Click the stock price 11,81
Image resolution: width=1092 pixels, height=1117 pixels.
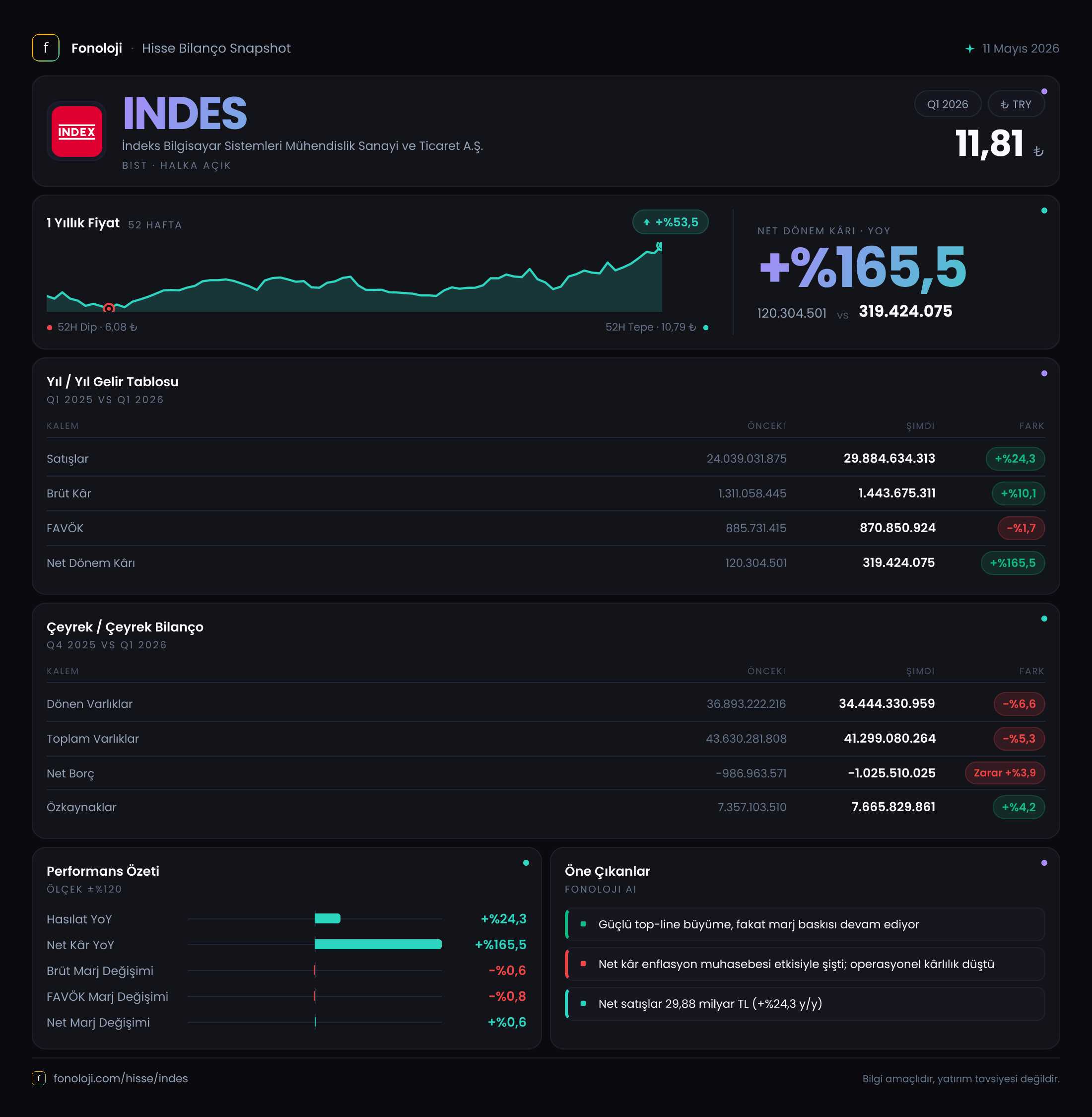click(x=989, y=143)
